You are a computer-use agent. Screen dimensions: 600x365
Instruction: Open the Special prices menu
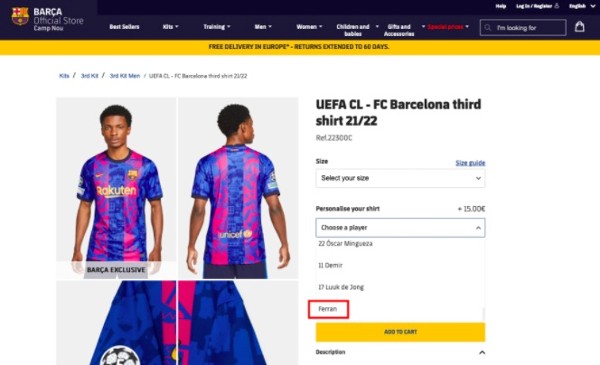click(x=448, y=26)
